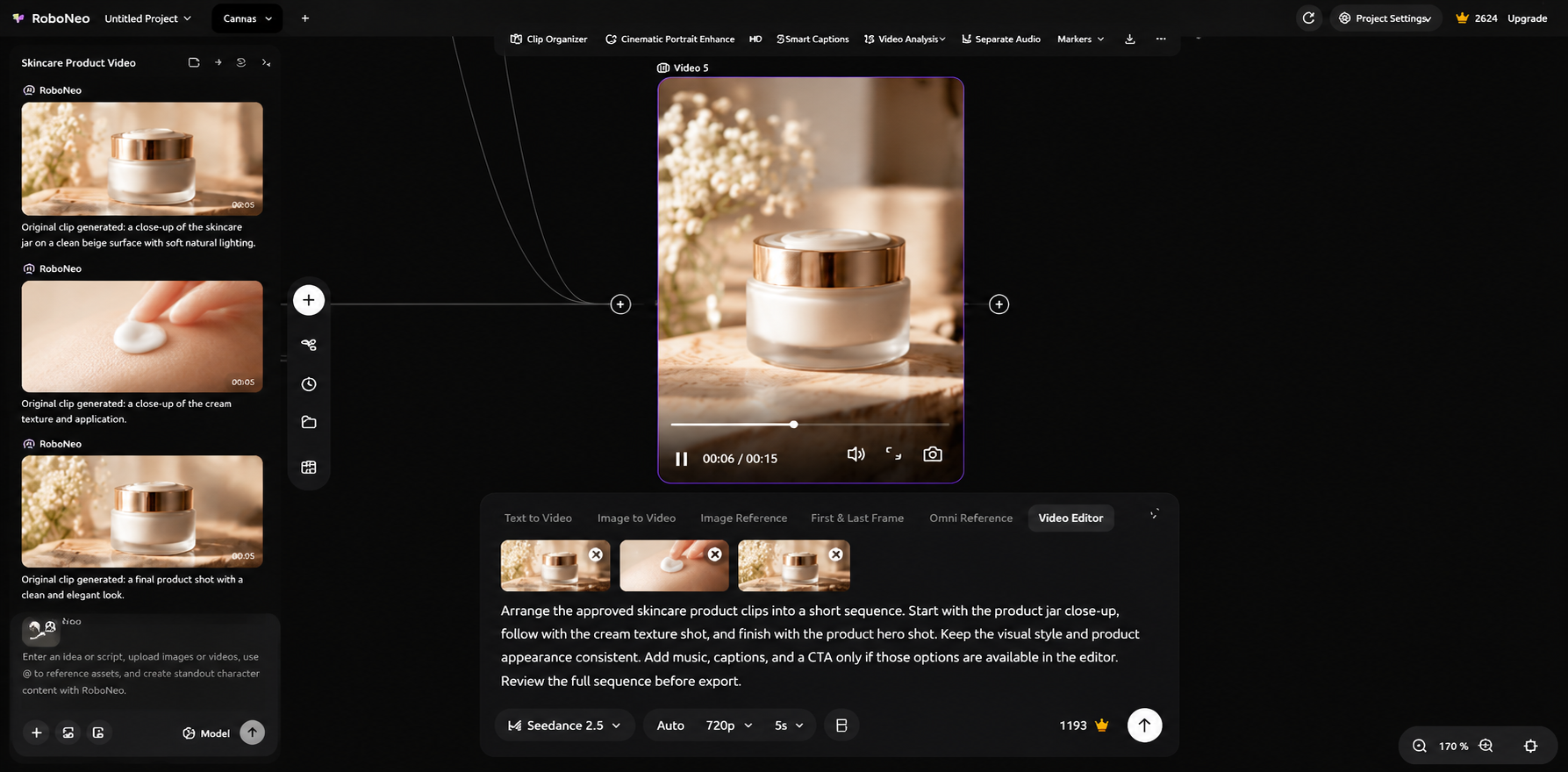Open the more options ellipsis in the video toolbar
The image size is (1568, 772).
(x=1161, y=39)
